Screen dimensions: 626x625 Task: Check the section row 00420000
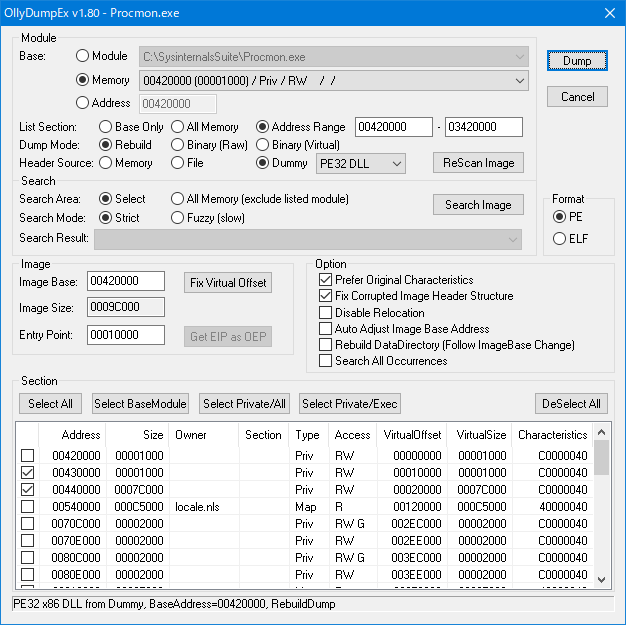pyautogui.click(x=28, y=455)
